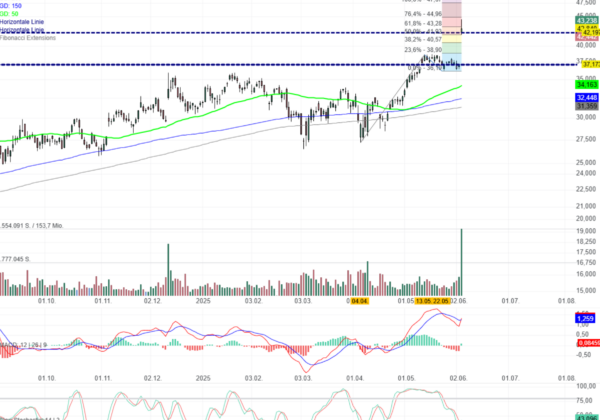Click the '76,4% - 44,96' Fibonacci level label

(423, 14)
